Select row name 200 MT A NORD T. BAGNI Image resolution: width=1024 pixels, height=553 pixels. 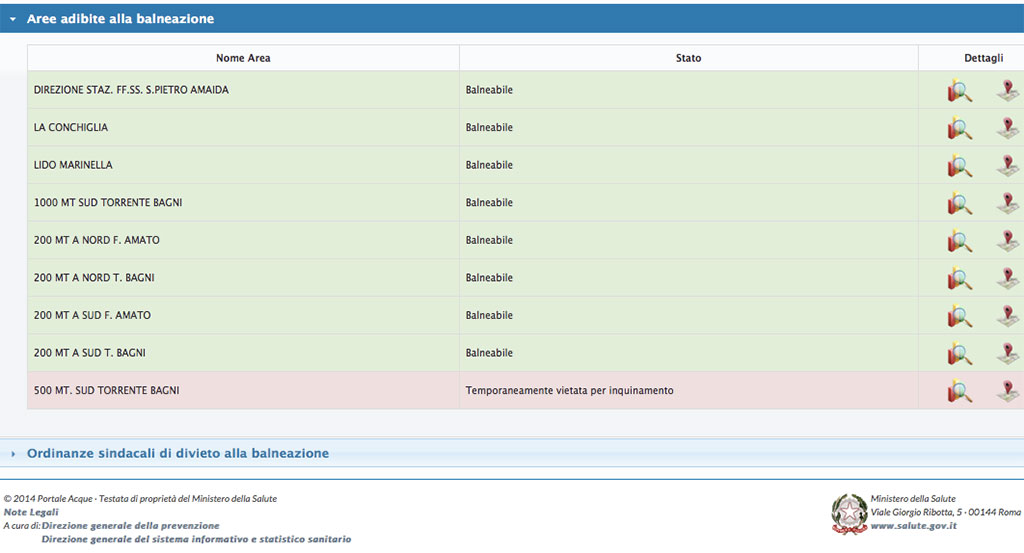click(94, 277)
